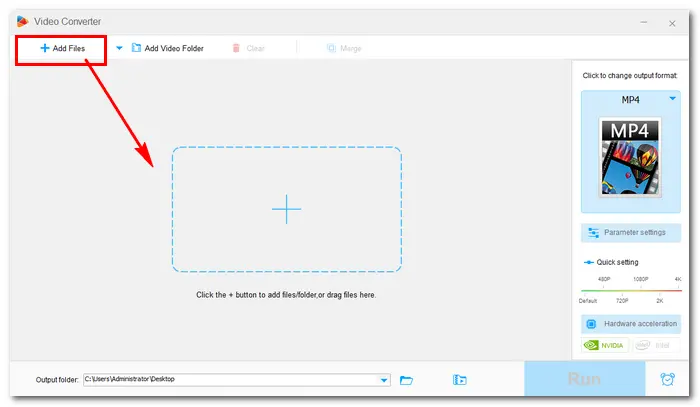The height and width of the screenshot is (407, 700).
Task: Expand the output folder path dropdown
Action: 384,380
